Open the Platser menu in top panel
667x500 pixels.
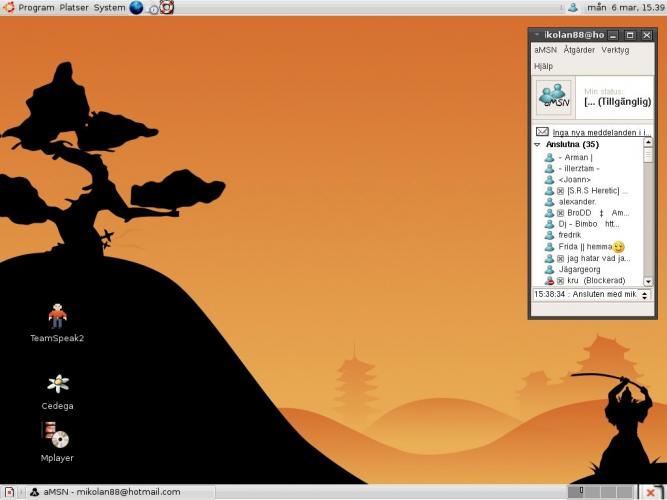74,7
